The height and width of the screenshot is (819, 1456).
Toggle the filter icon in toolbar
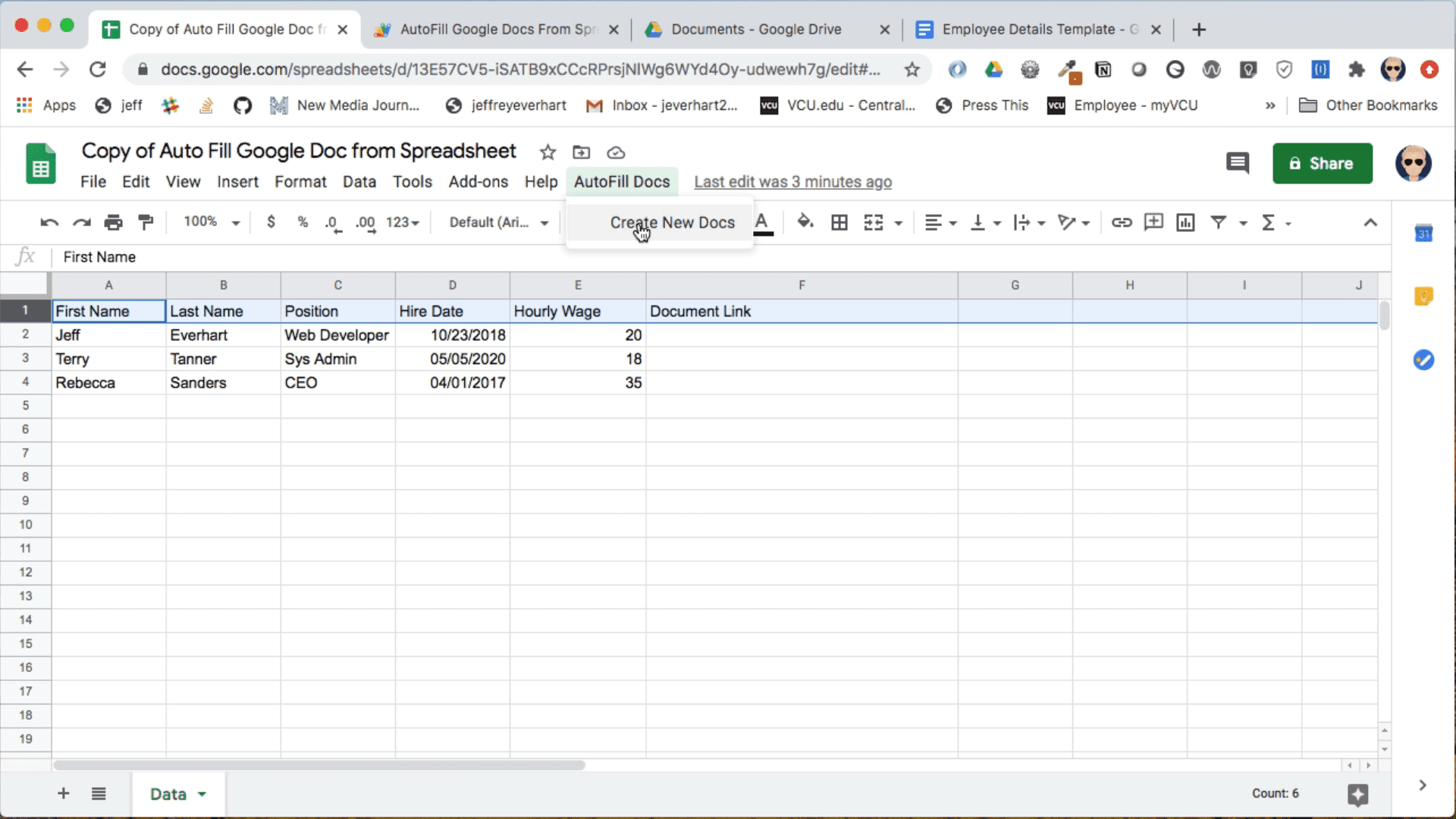[1218, 222]
